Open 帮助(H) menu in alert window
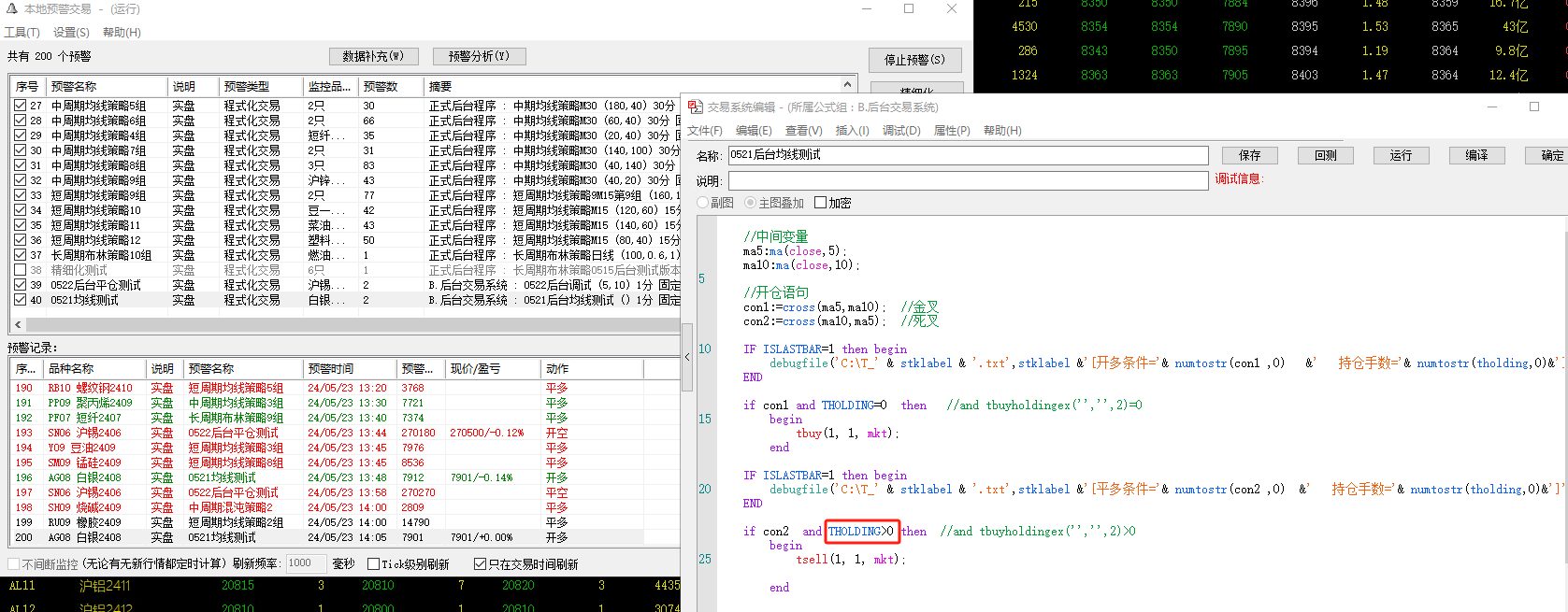This screenshot has height=612, width=1568. pos(122,33)
